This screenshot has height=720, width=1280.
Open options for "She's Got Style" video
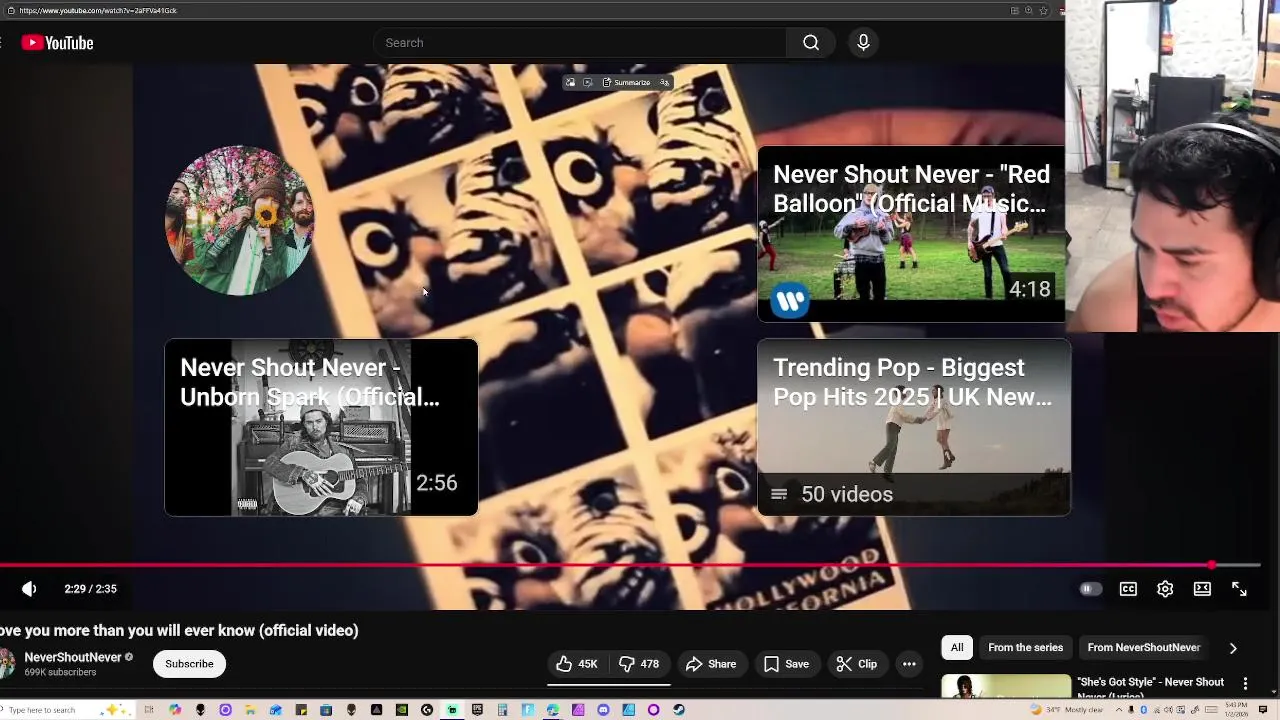pyautogui.click(x=1245, y=683)
